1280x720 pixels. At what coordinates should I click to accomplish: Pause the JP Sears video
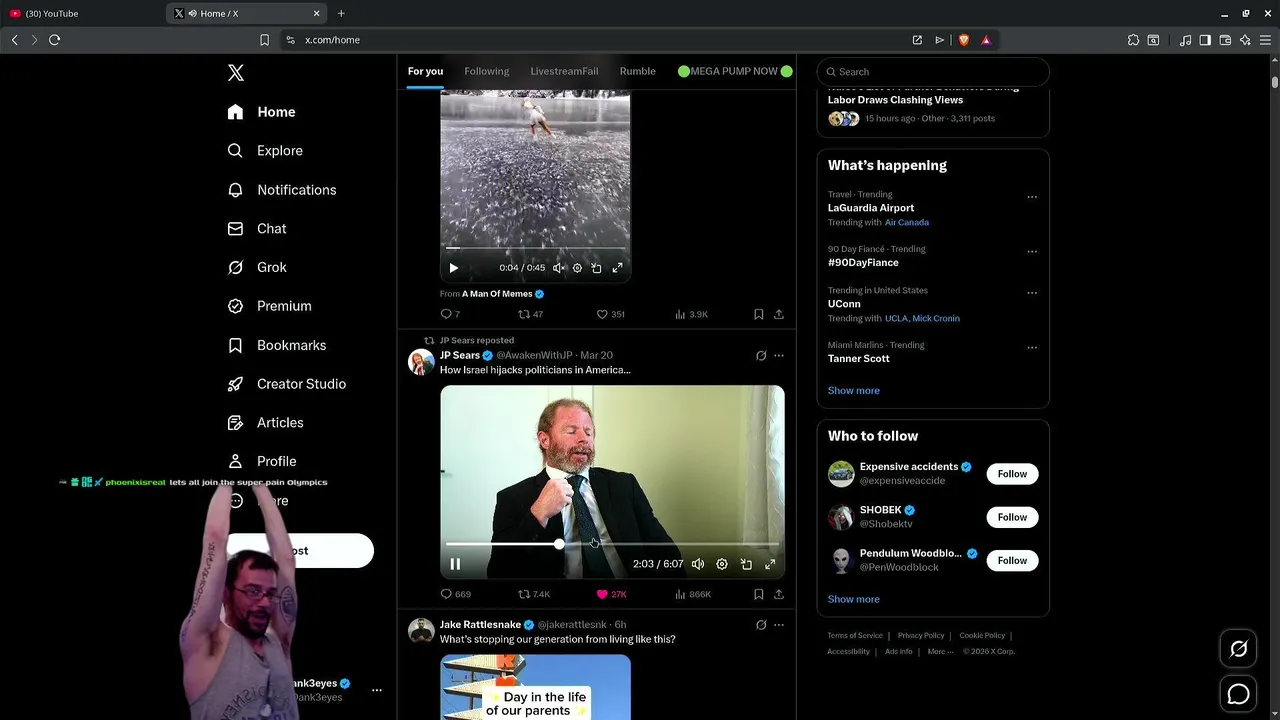[455, 564]
